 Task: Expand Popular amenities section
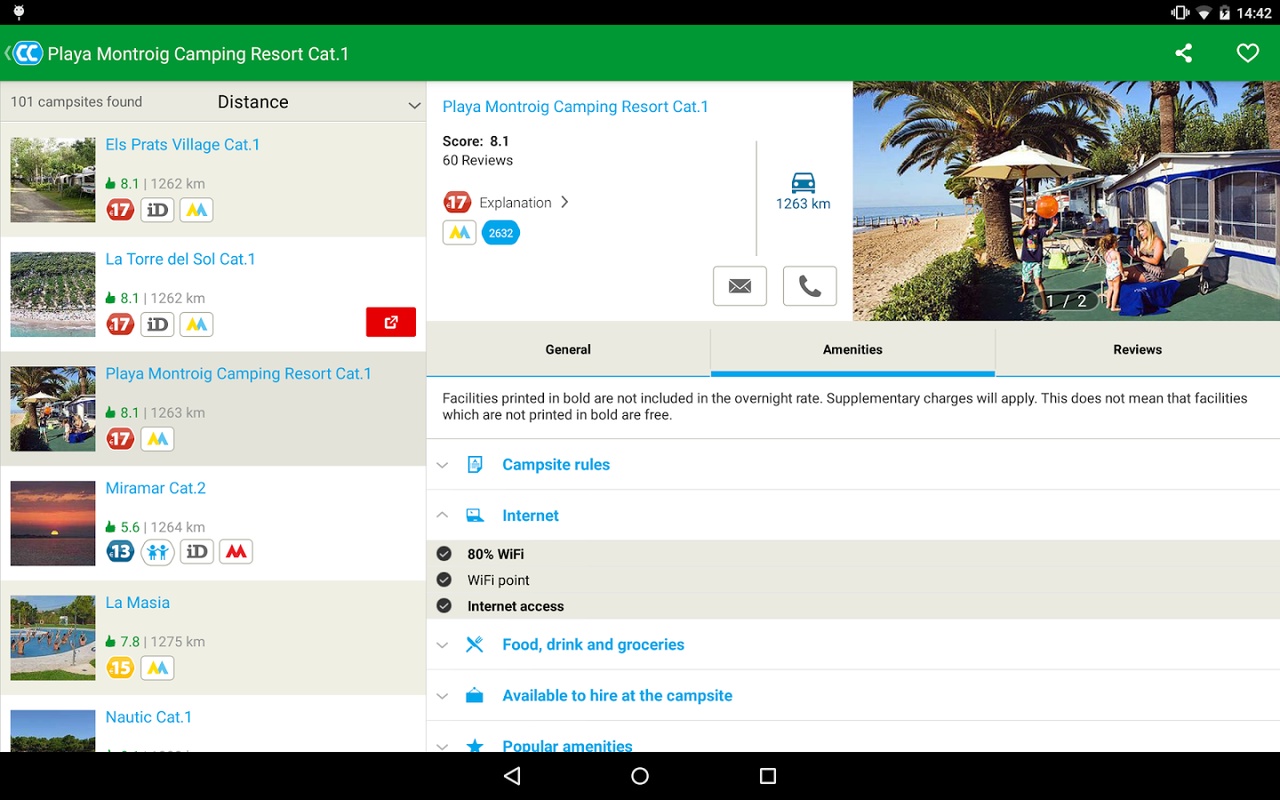(x=853, y=738)
